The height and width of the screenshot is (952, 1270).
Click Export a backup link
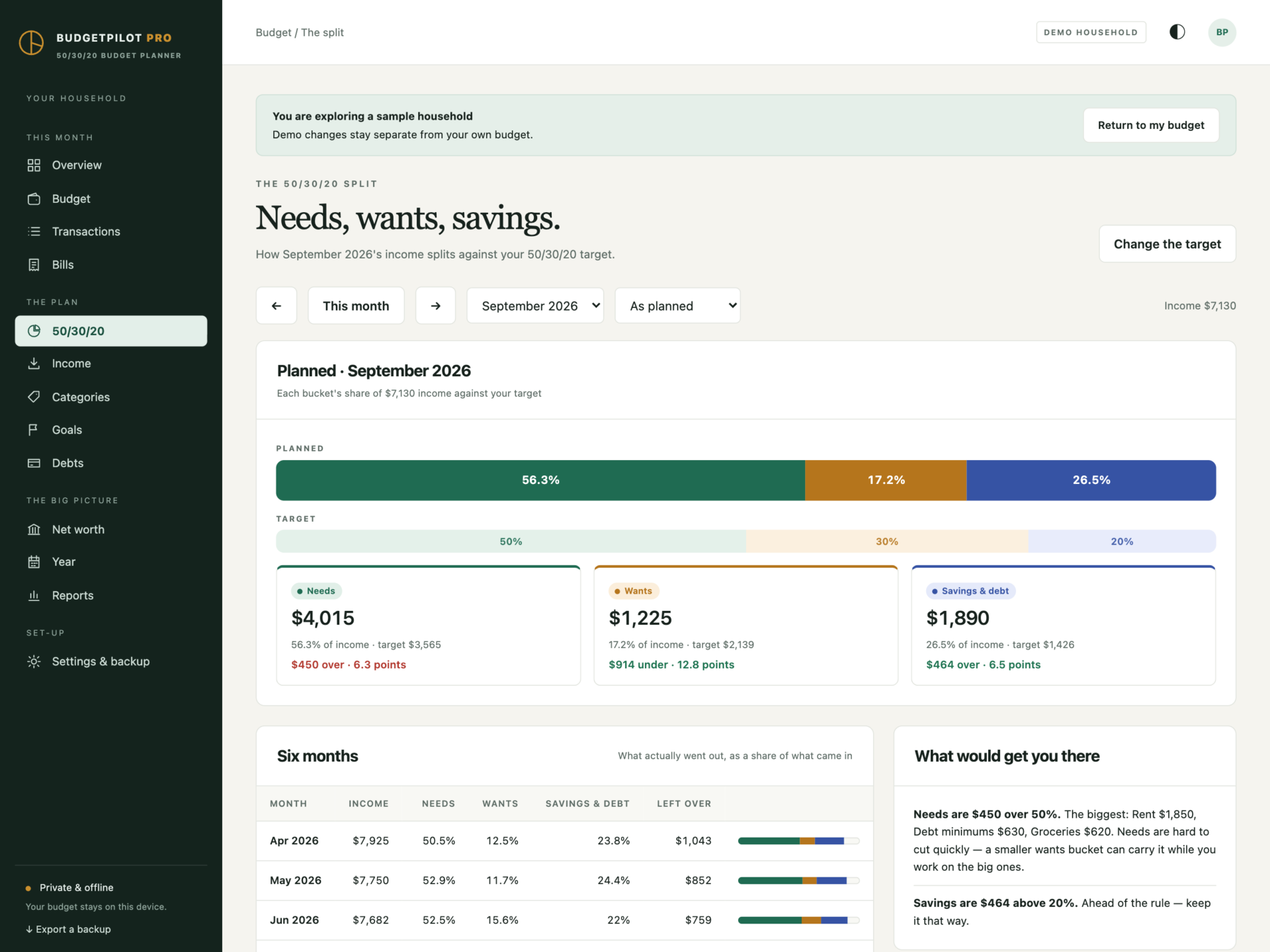point(68,929)
